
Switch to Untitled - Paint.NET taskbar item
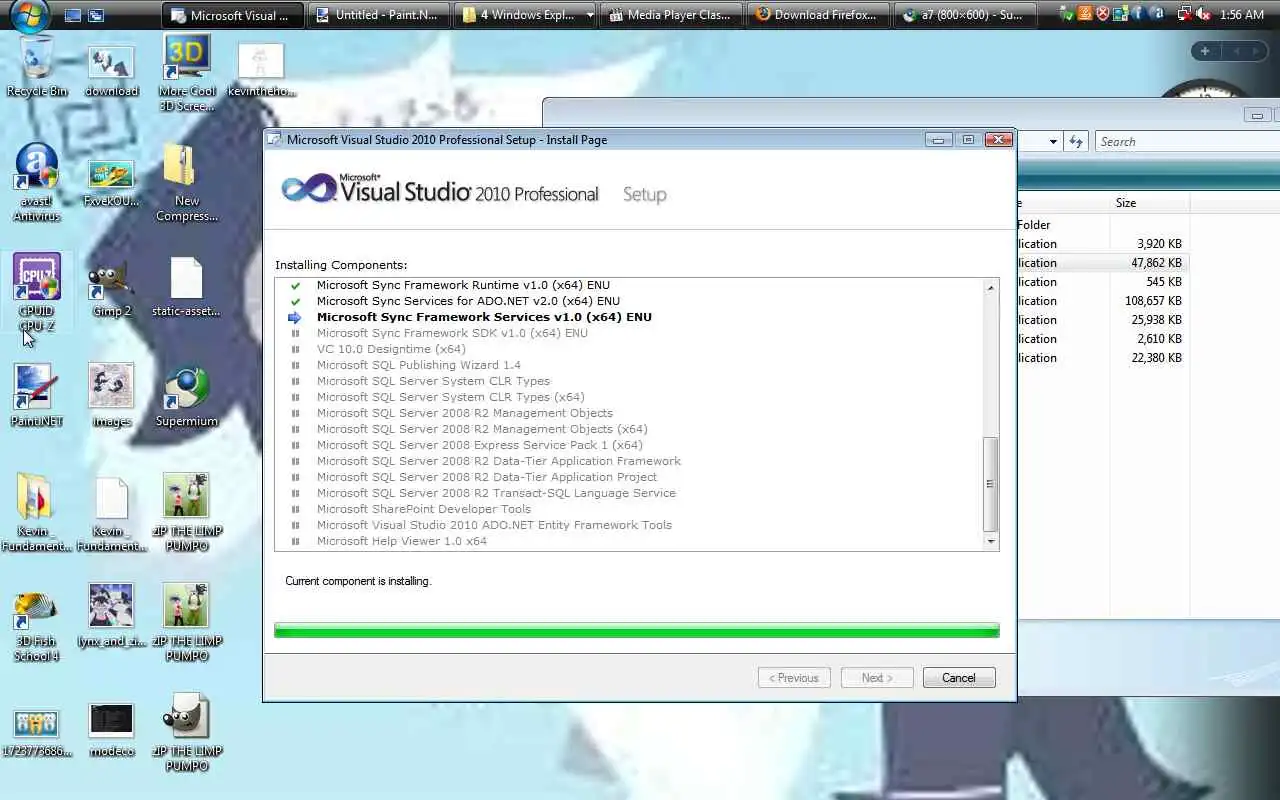378,15
